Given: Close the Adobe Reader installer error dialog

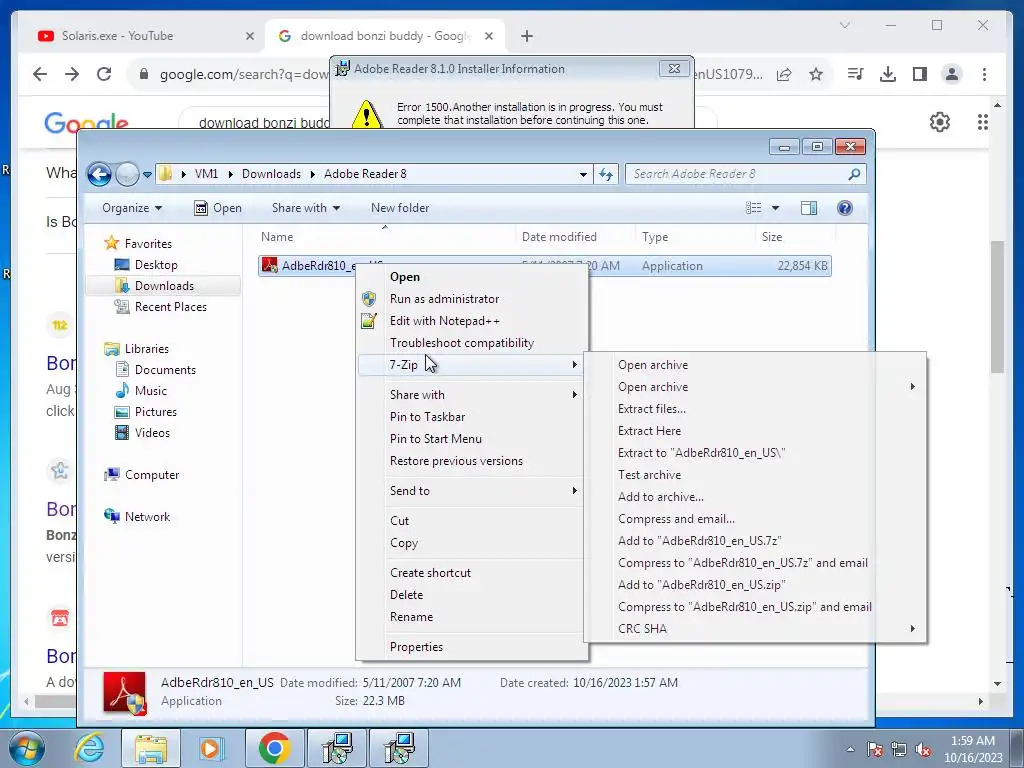Looking at the screenshot, I should pos(674,69).
